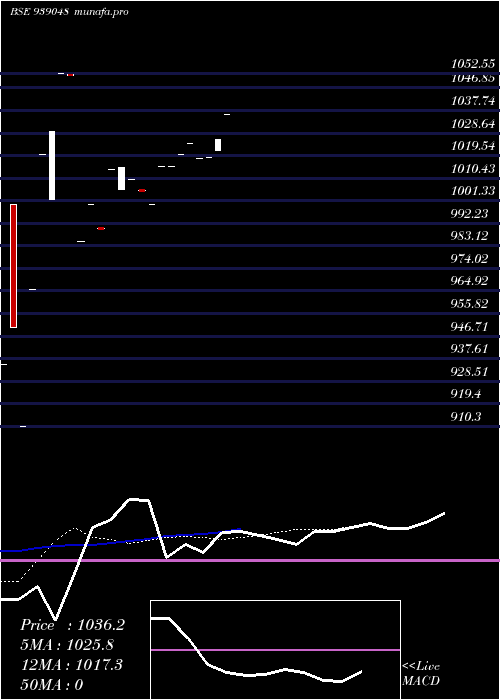Click the 946.71 price level label
This screenshot has height=700, width=500.
pos(470,326)
